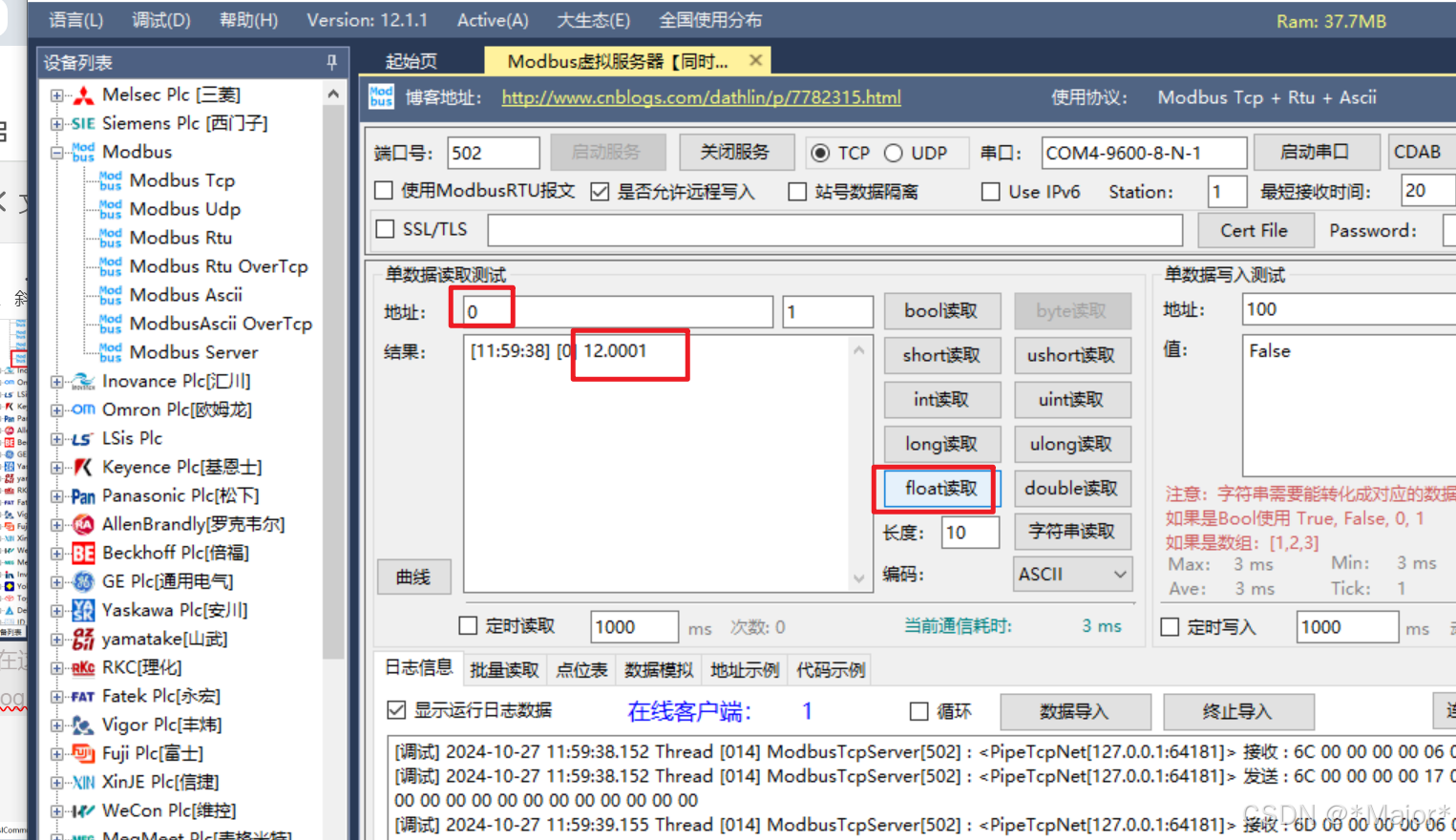1456x840 pixels.
Task: Click the pin icon on 设备列表 panel
Action: click(x=331, y=62)
